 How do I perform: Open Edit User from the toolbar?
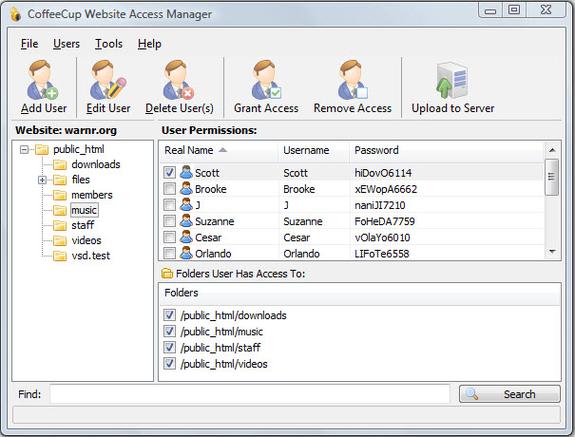(x=108, y=80)
